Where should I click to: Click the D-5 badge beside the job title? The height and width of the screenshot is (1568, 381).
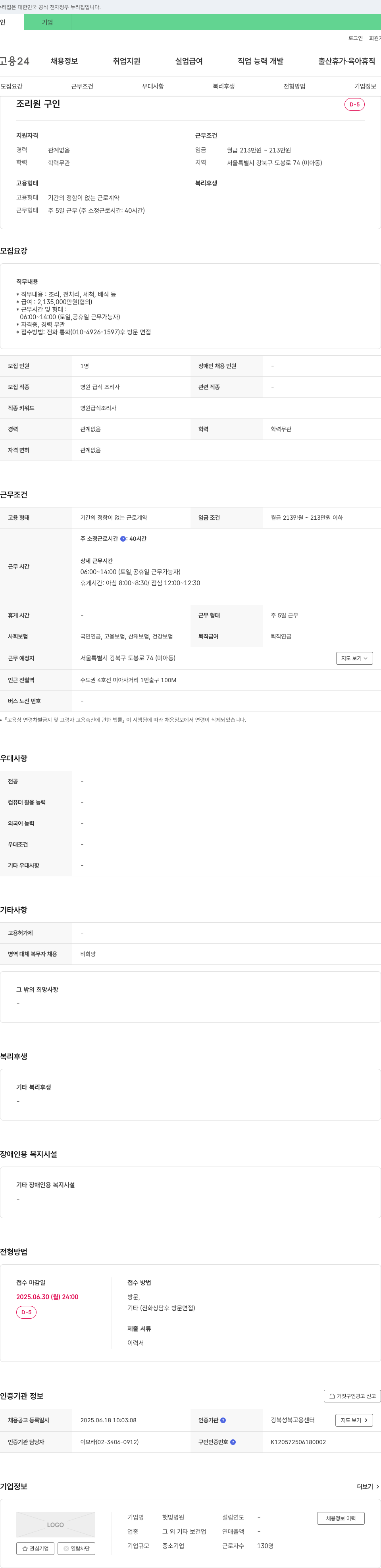(354, 105)
